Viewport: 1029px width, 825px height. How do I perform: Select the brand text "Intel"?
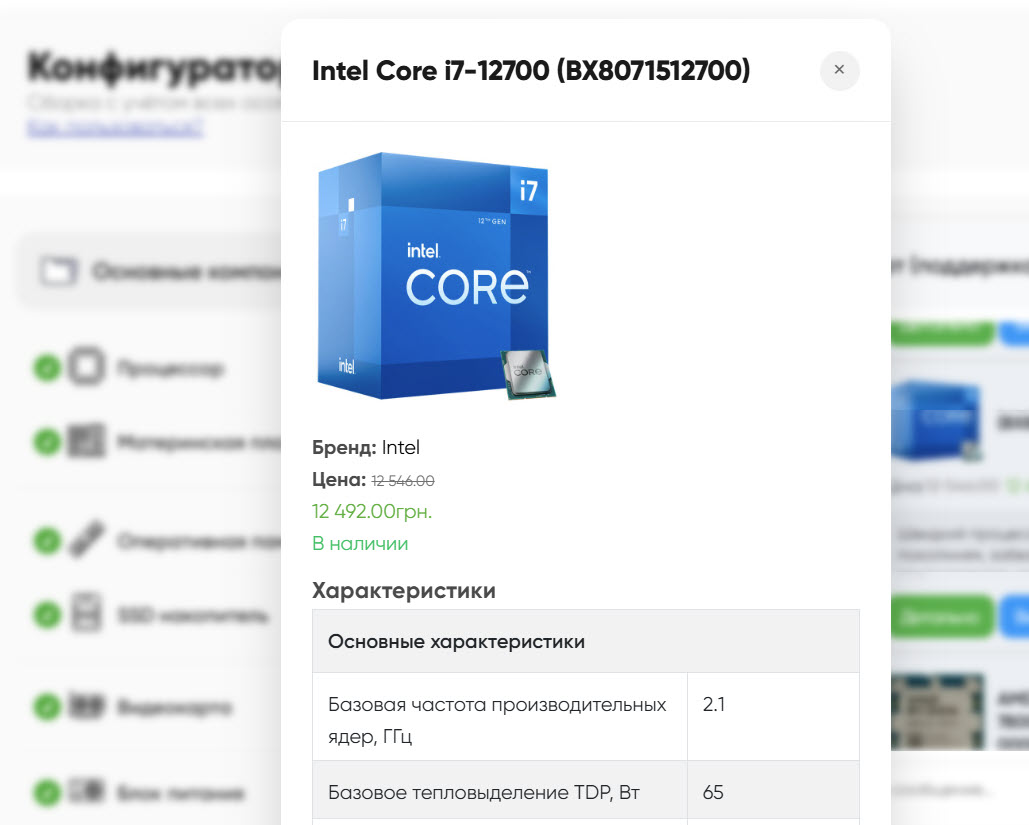coord(400,448)
